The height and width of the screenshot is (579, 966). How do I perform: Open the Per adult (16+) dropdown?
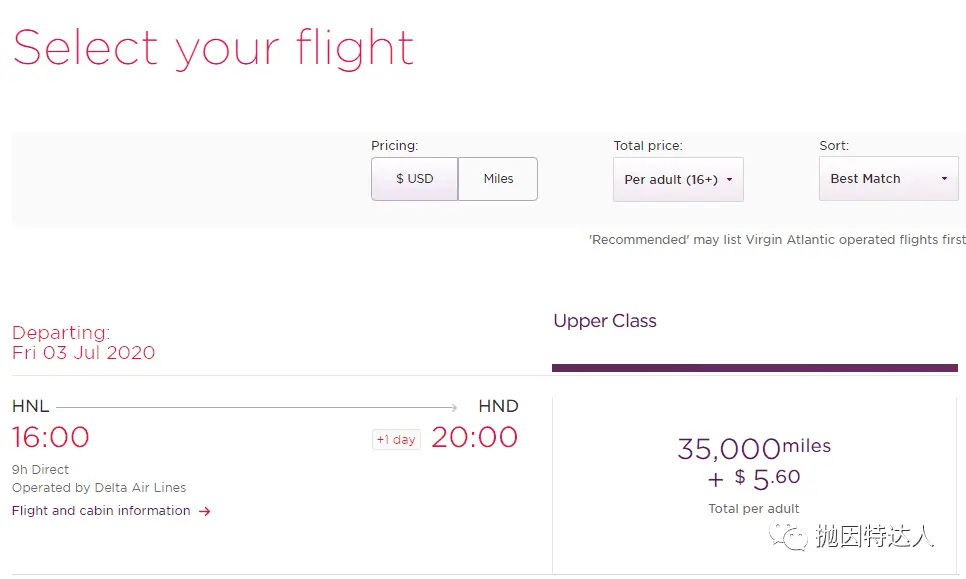pyautogui.click(x=678, y=179)
